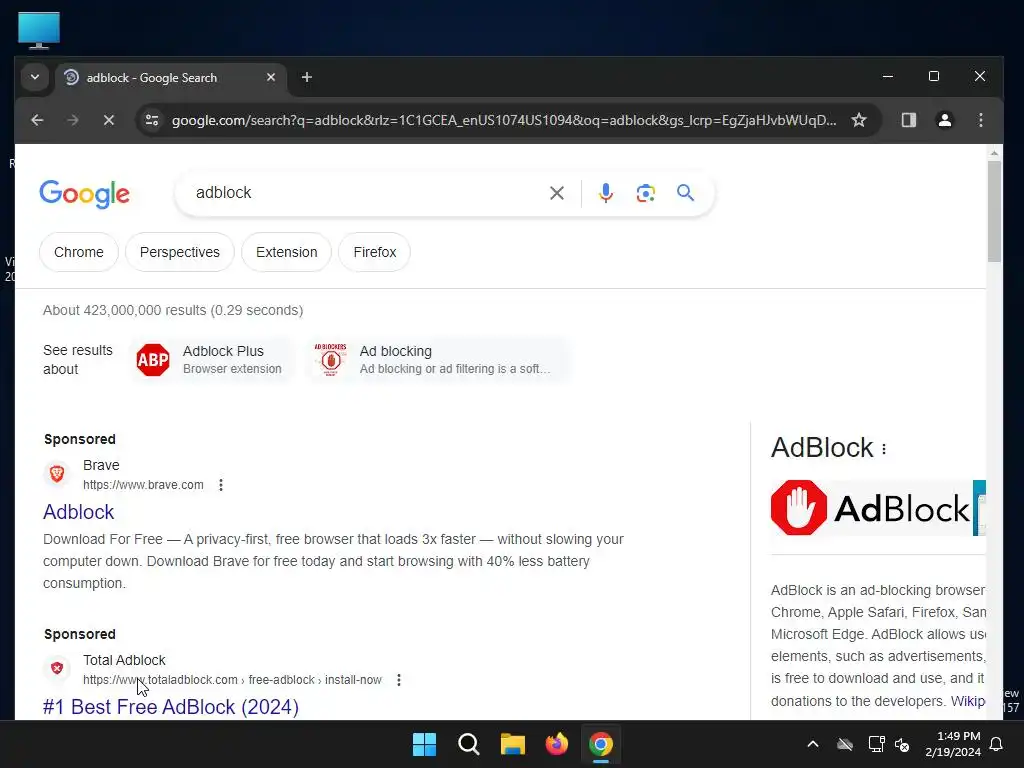Image resolution: width=1024 pixels, height=768 pixels.
Task: Click the page vertical scrollbar thumb
Action: coord(994,210)
